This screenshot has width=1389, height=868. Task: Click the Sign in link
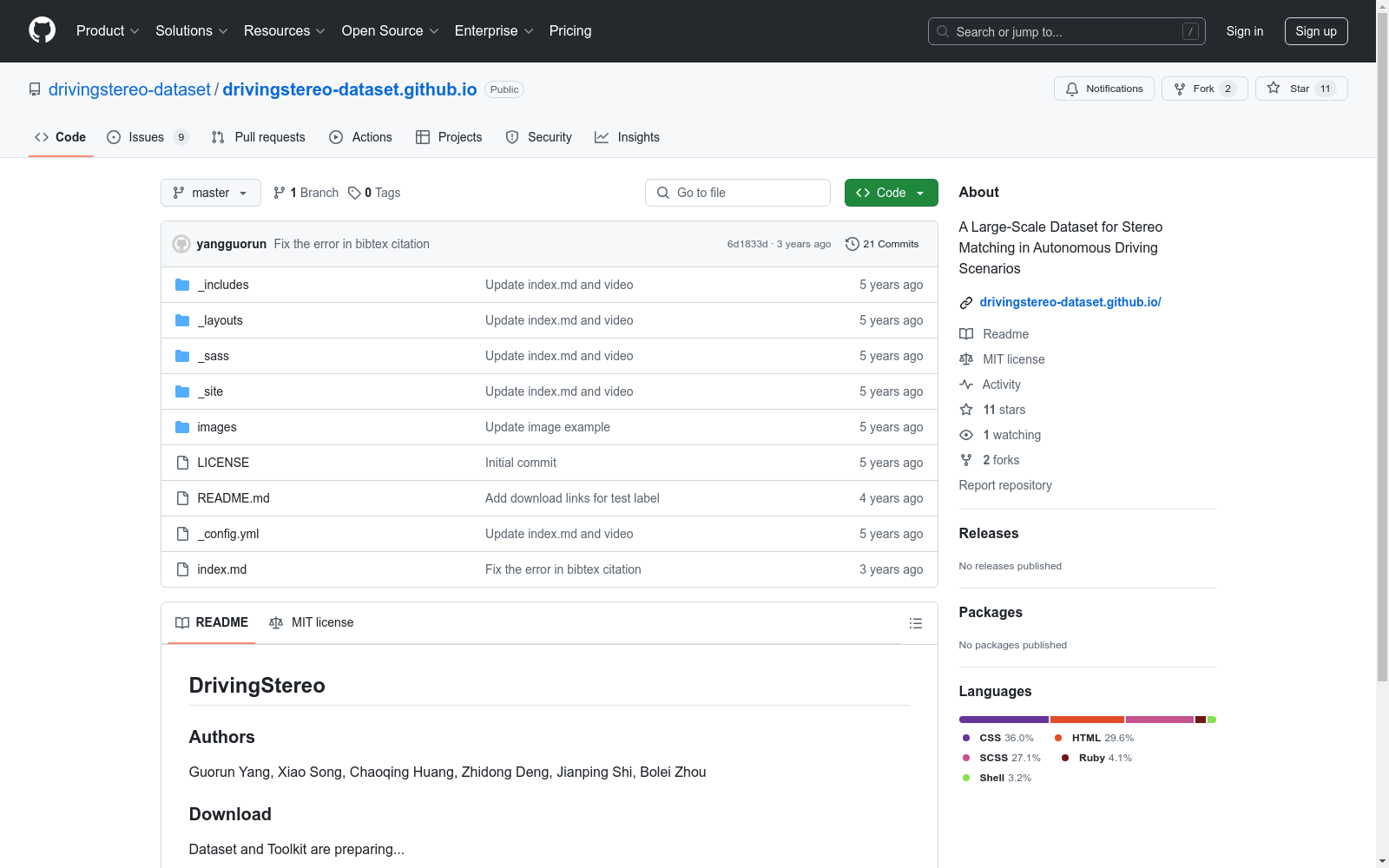(x=1245, y=31)
